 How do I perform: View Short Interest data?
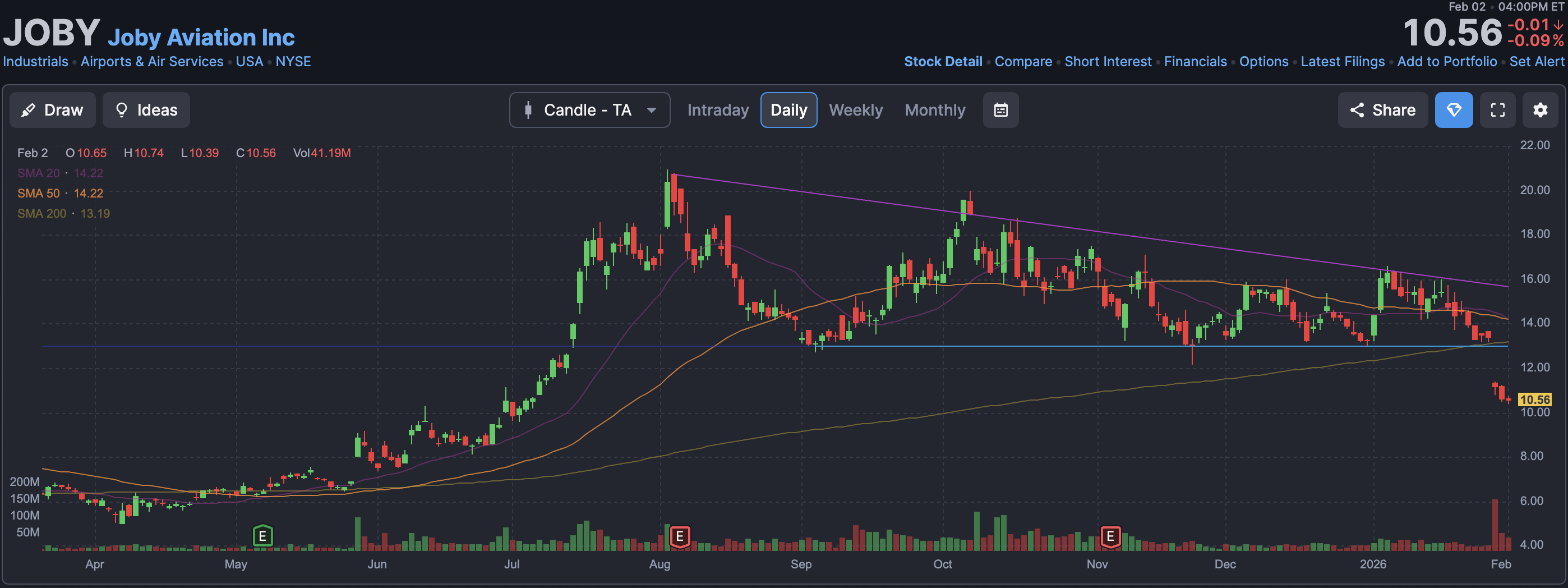[1108, 62]
